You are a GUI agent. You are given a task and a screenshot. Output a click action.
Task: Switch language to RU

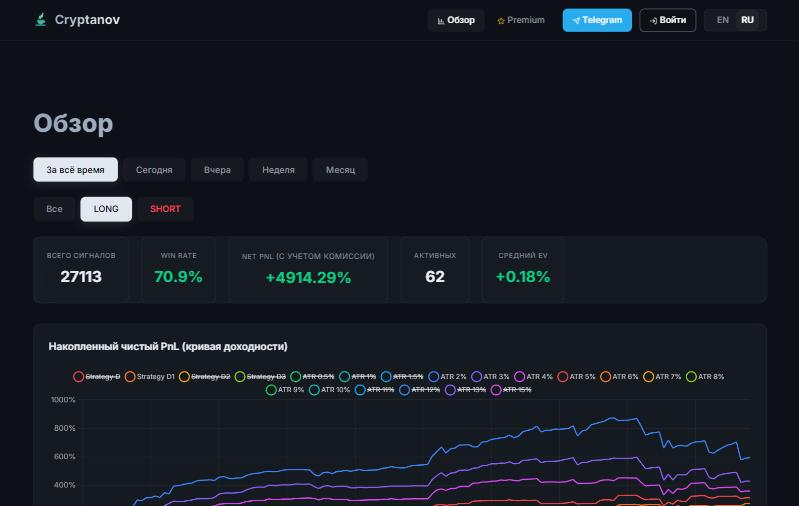[x=747, y=20]
